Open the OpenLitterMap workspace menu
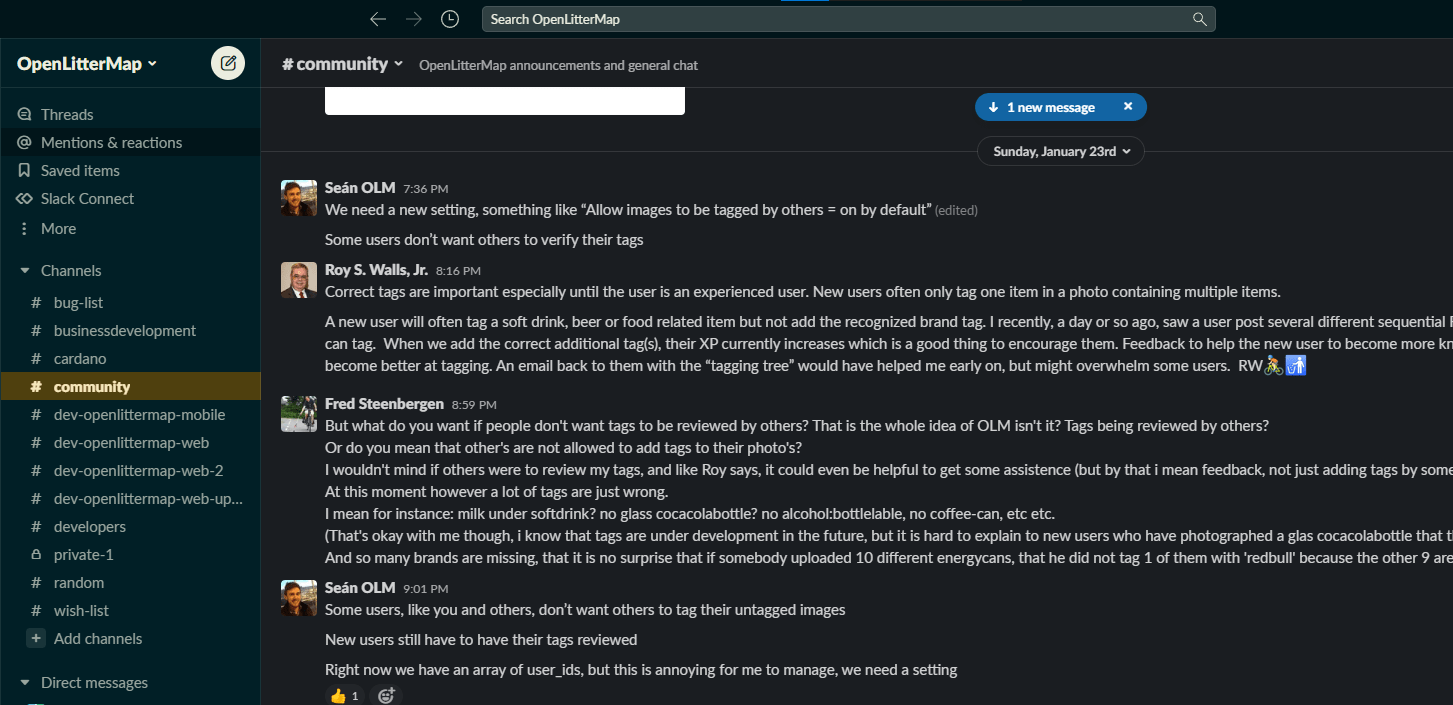This screenshot has width=1453, height=705. point(87,64)
